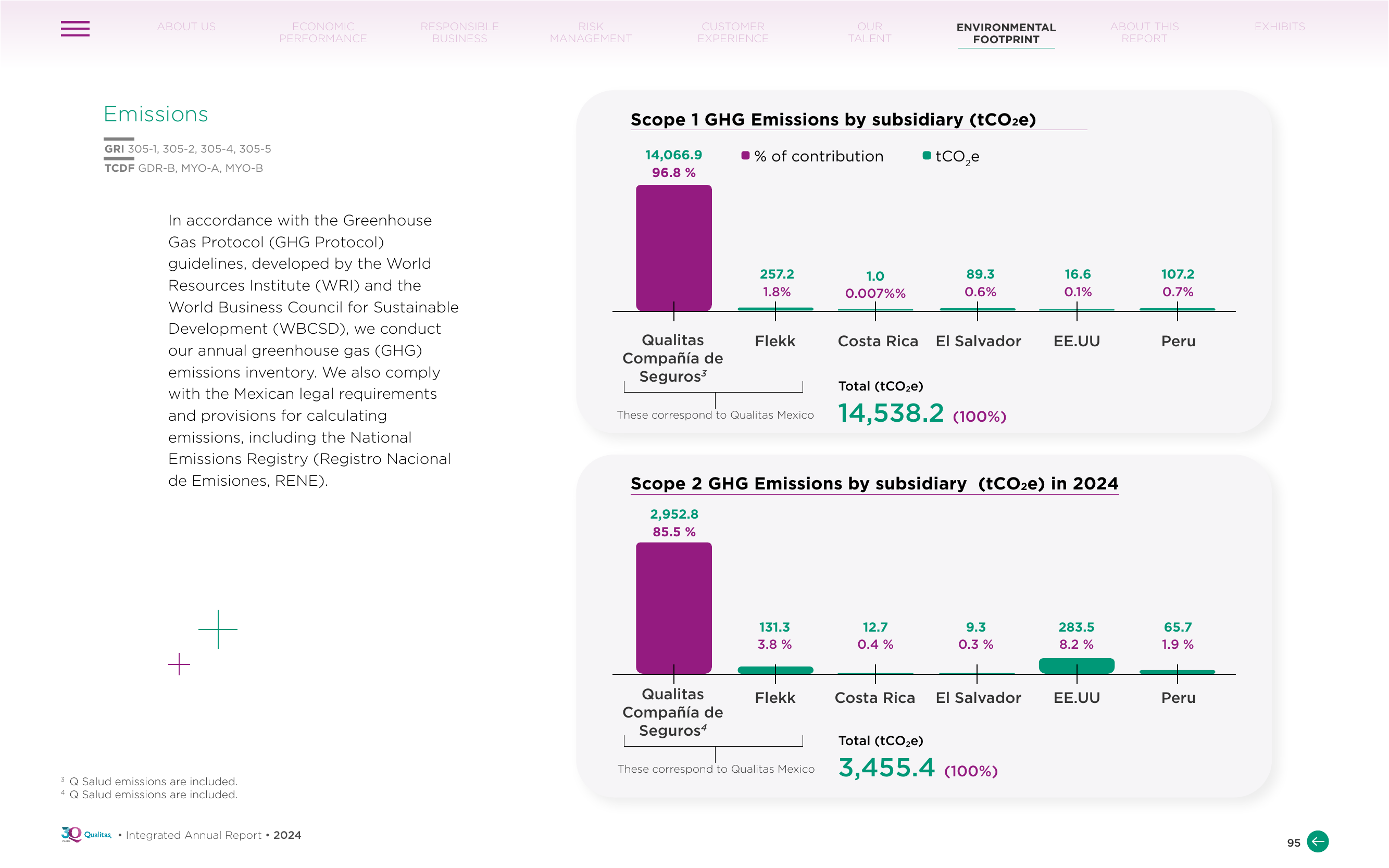
Task: Navigate to Risk Management
Action: (591, 33)
